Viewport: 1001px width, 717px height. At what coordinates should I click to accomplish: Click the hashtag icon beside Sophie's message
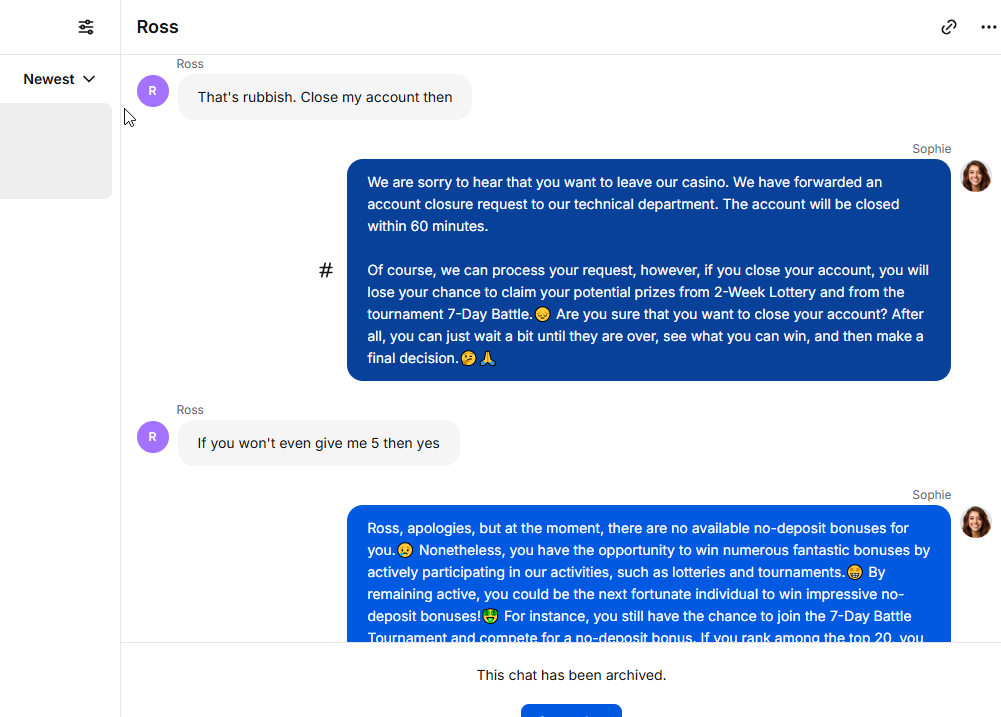(x=326, y=270)
